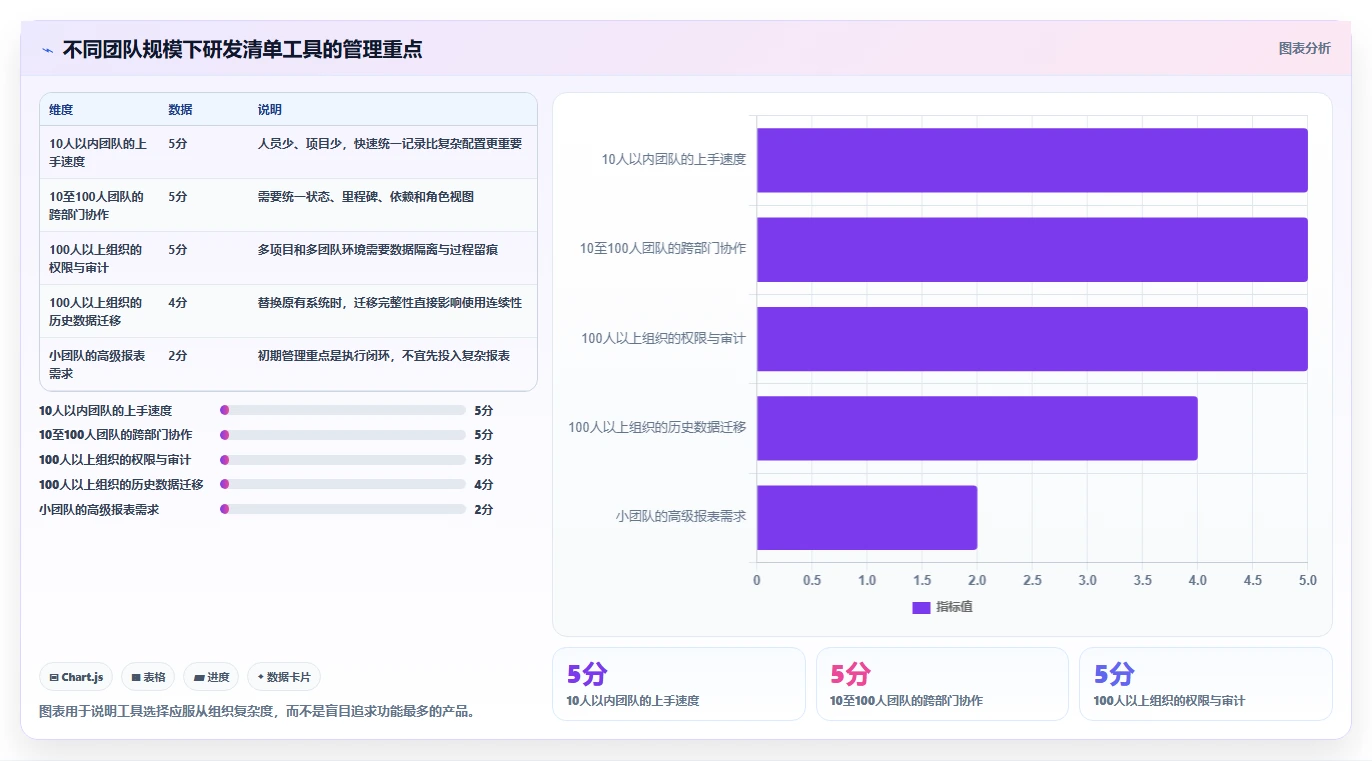Click progress label 小团队的高级报表需求
This screenshot has height=761, width=1372.
click(x=99, y=509)
